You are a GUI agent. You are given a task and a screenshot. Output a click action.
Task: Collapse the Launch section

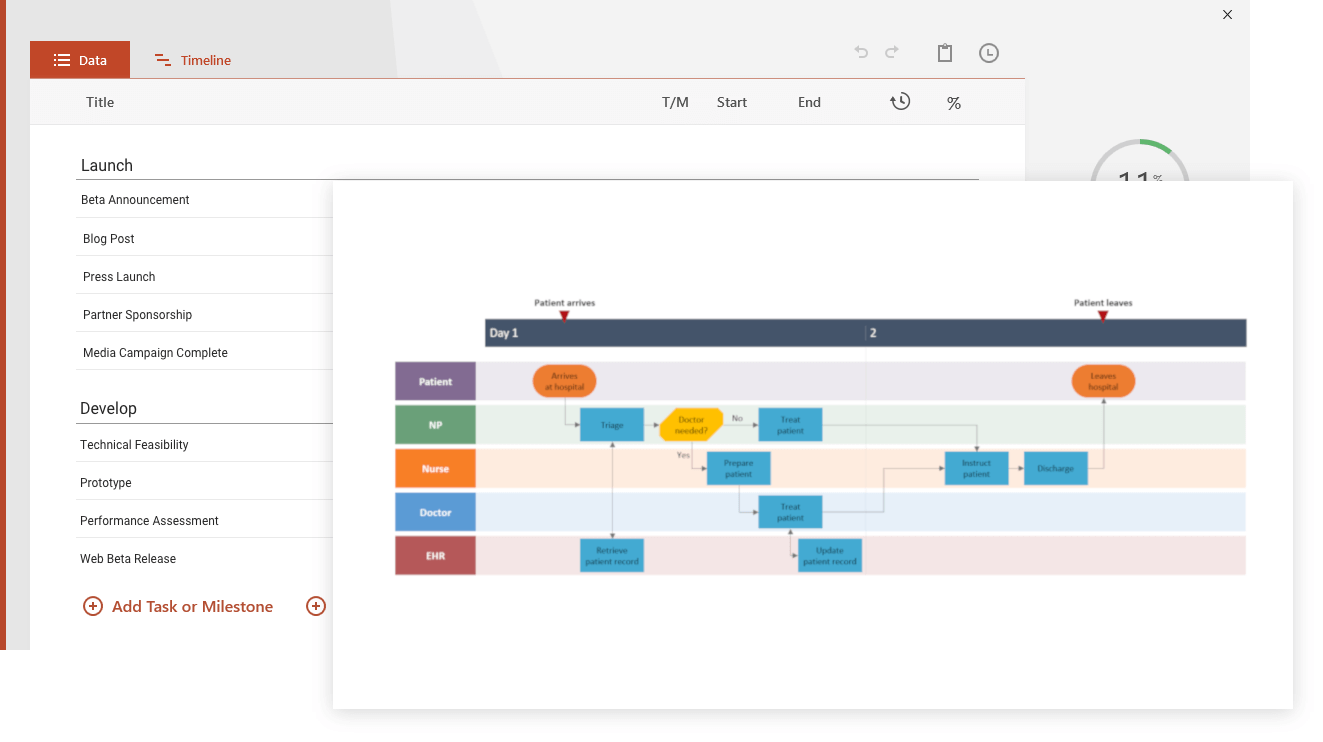click(106, 165)
